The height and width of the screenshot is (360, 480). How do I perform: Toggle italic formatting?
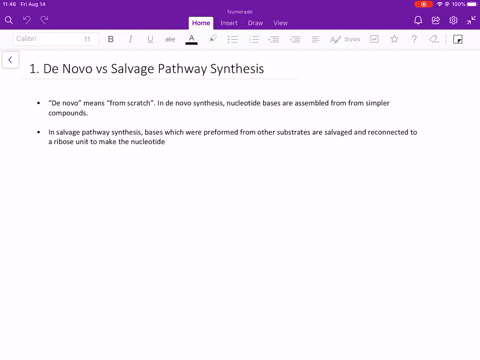(130, 39)
